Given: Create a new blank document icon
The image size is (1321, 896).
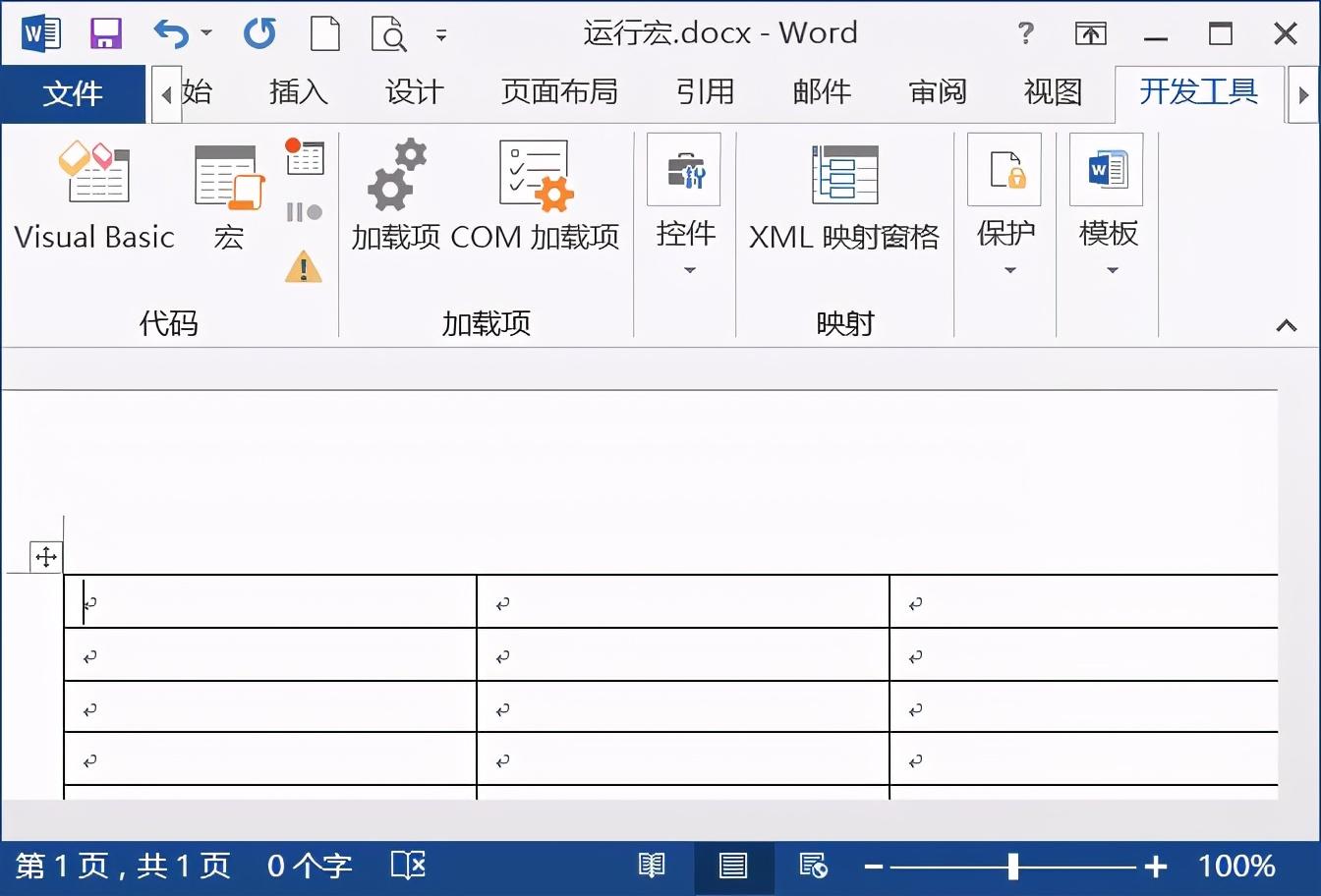Looking at the screenshot, I should (x=324, y=34).
